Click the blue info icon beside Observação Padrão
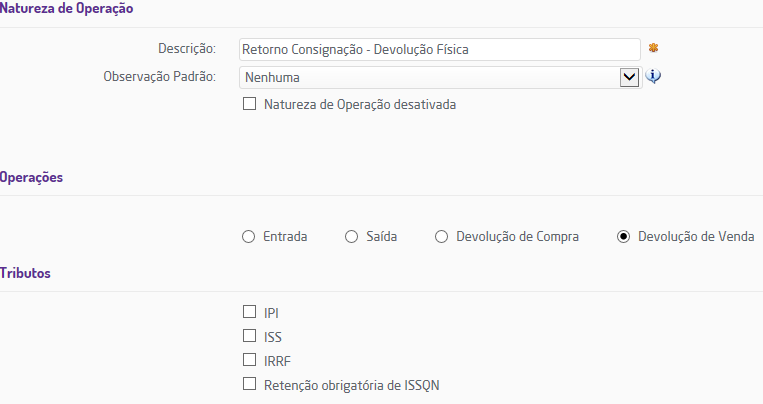 click(654, 76)
